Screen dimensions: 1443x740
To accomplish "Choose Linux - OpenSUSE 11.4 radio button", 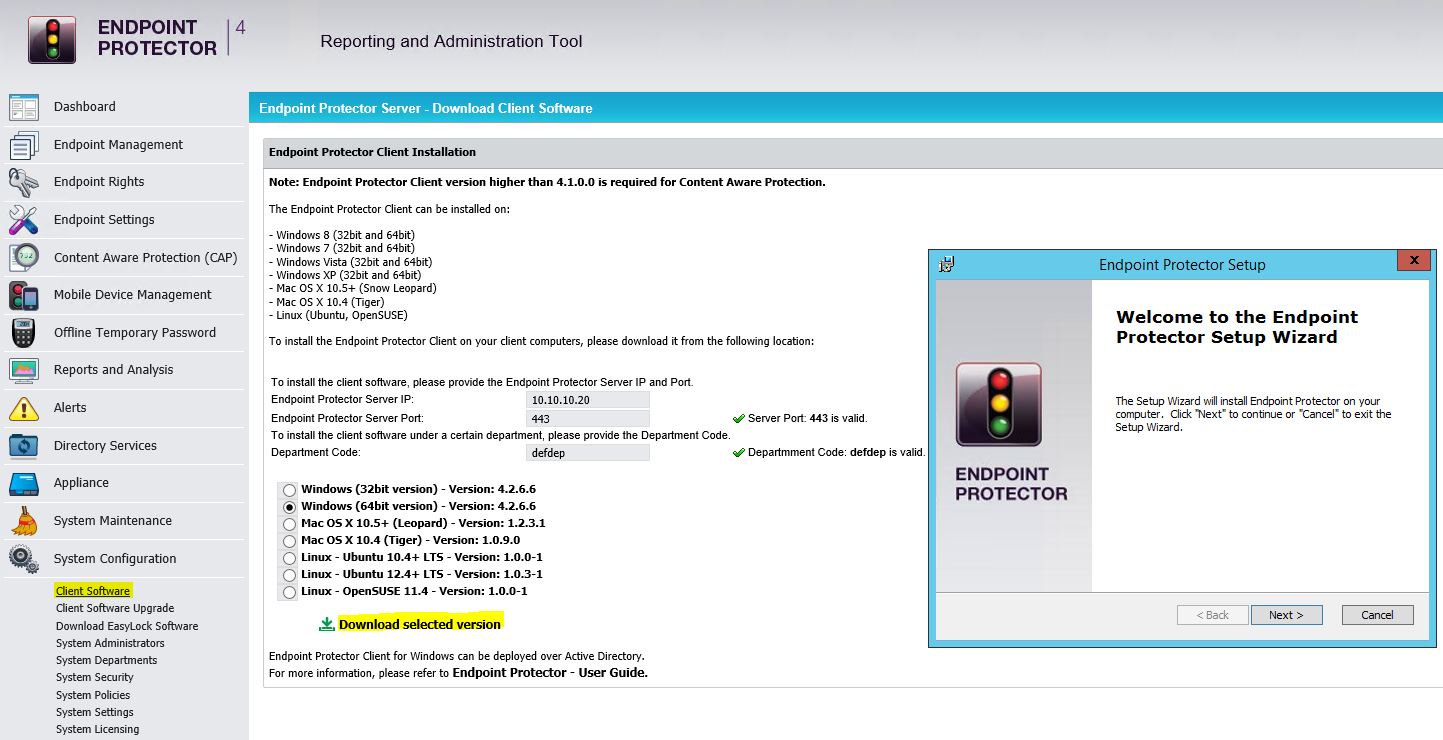I will click(x=289, y=592).
